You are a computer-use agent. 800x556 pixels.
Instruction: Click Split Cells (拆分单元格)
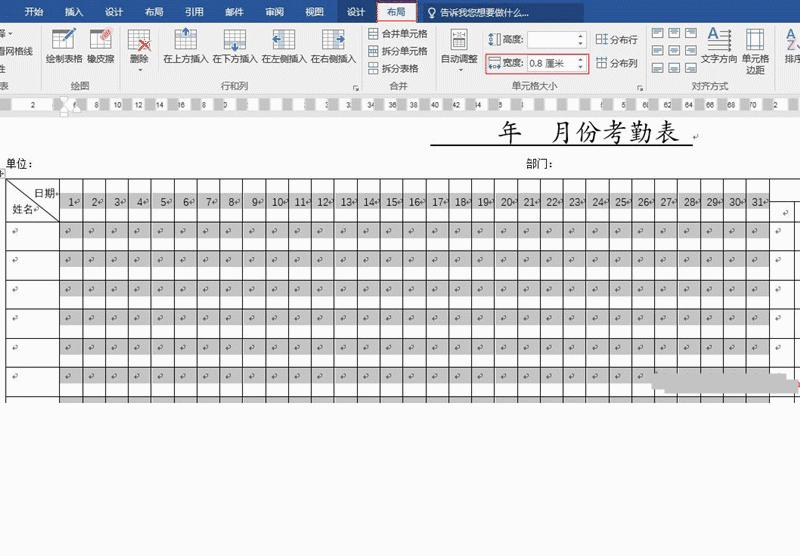(398, 51)
